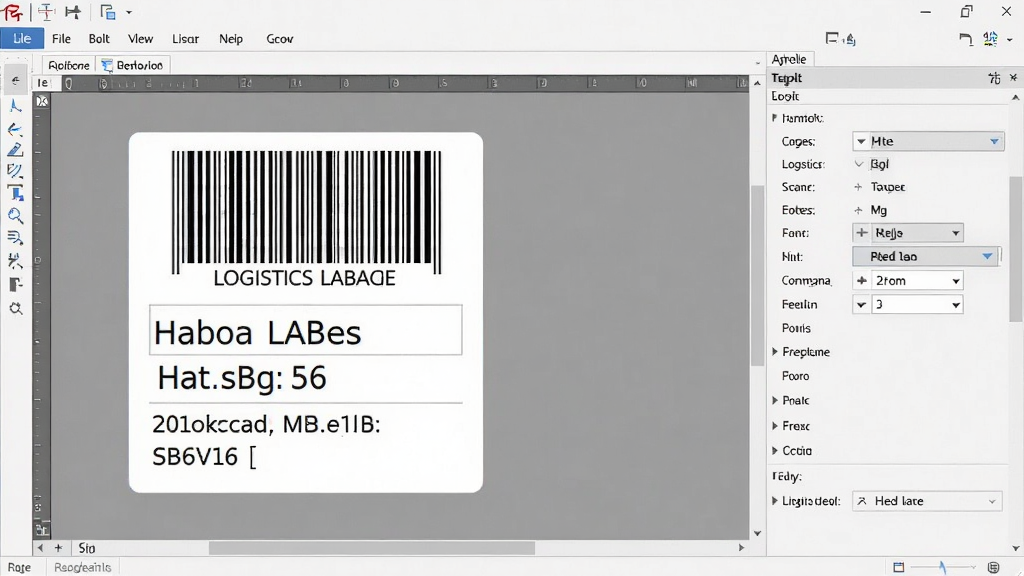Screen dimensions: 1024x576
Task: Expand the Eotes row plus next to Mg
Action: pos(858,210)
